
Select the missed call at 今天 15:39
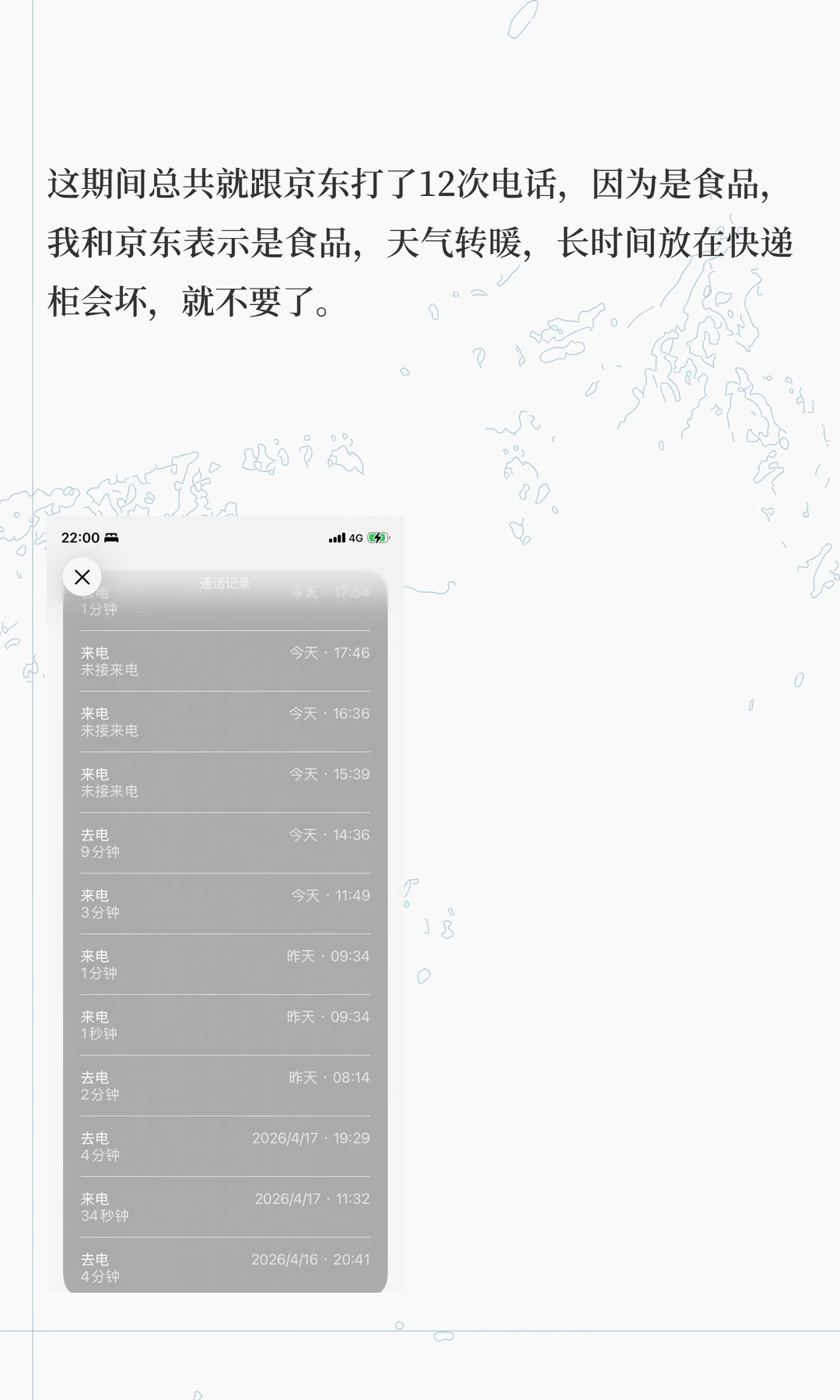pos(226,782)
